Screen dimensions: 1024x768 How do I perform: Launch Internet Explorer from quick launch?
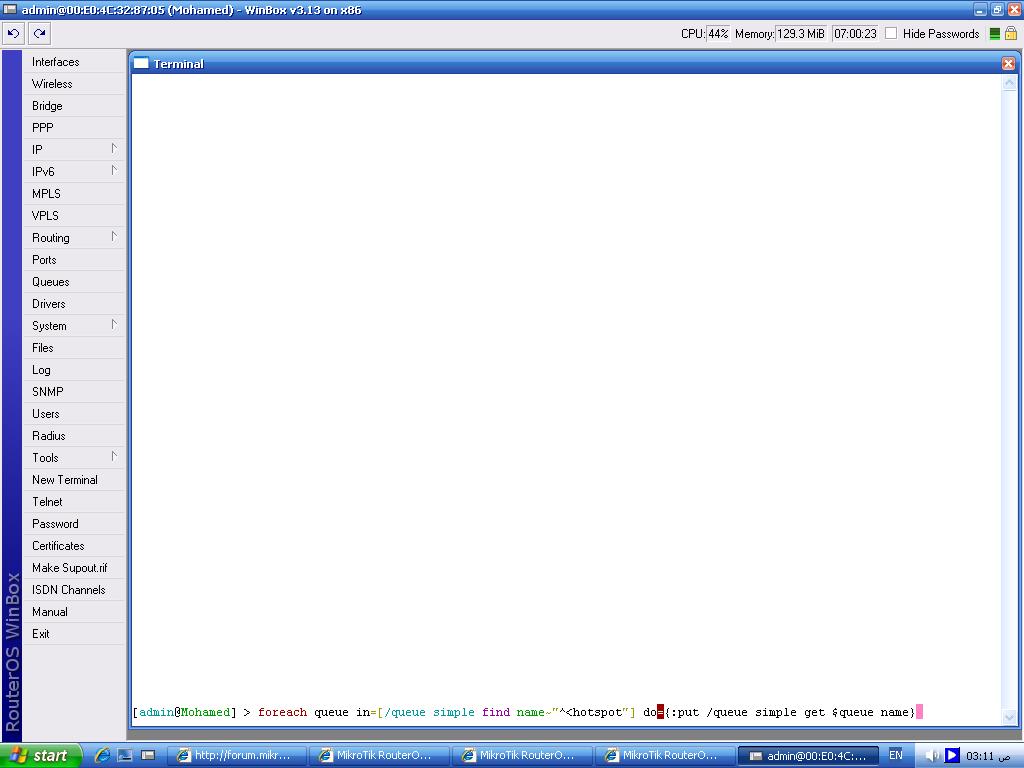(x=103, y=756)
